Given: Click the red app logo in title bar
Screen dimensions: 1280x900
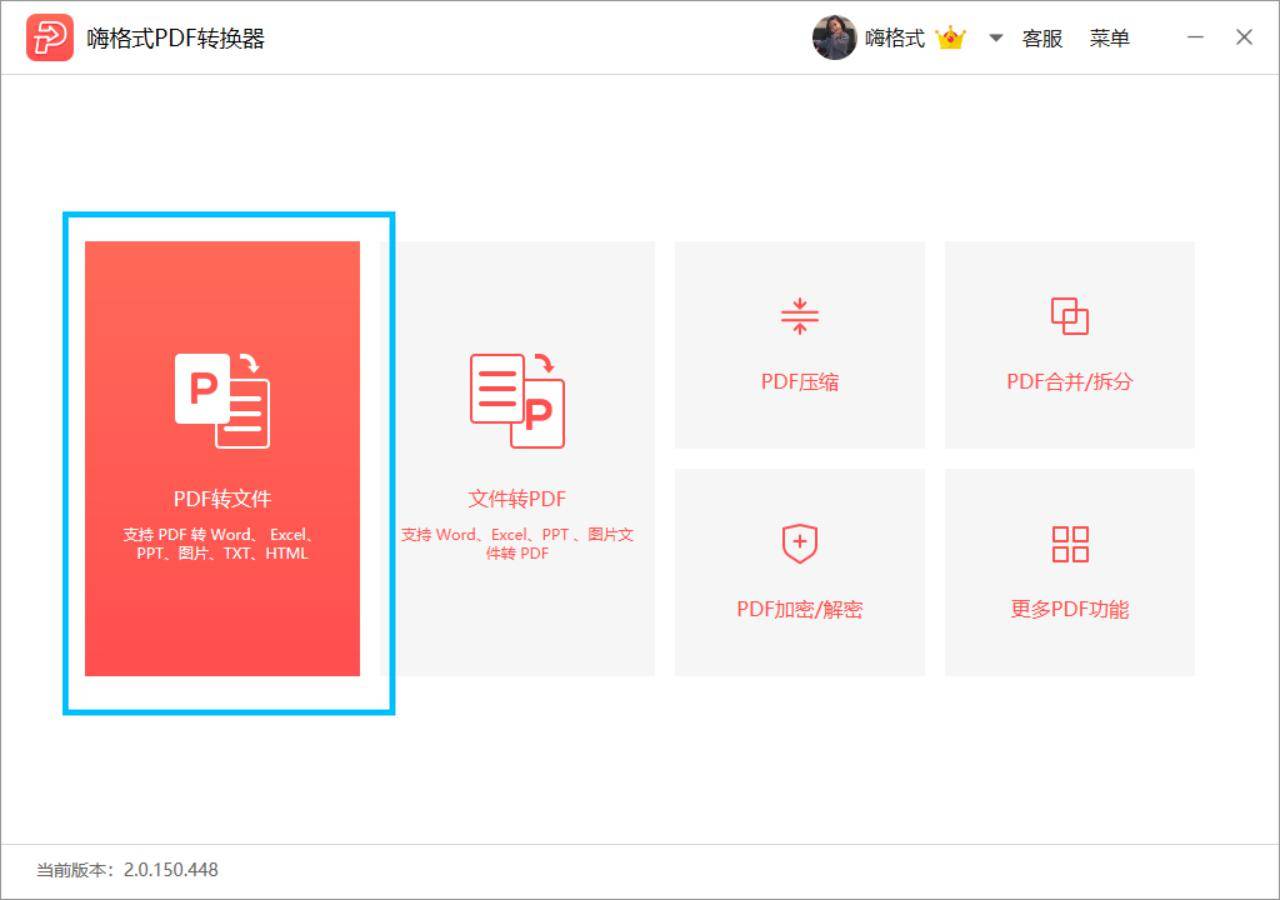Looking at the screenshot, I should point(50,38).
